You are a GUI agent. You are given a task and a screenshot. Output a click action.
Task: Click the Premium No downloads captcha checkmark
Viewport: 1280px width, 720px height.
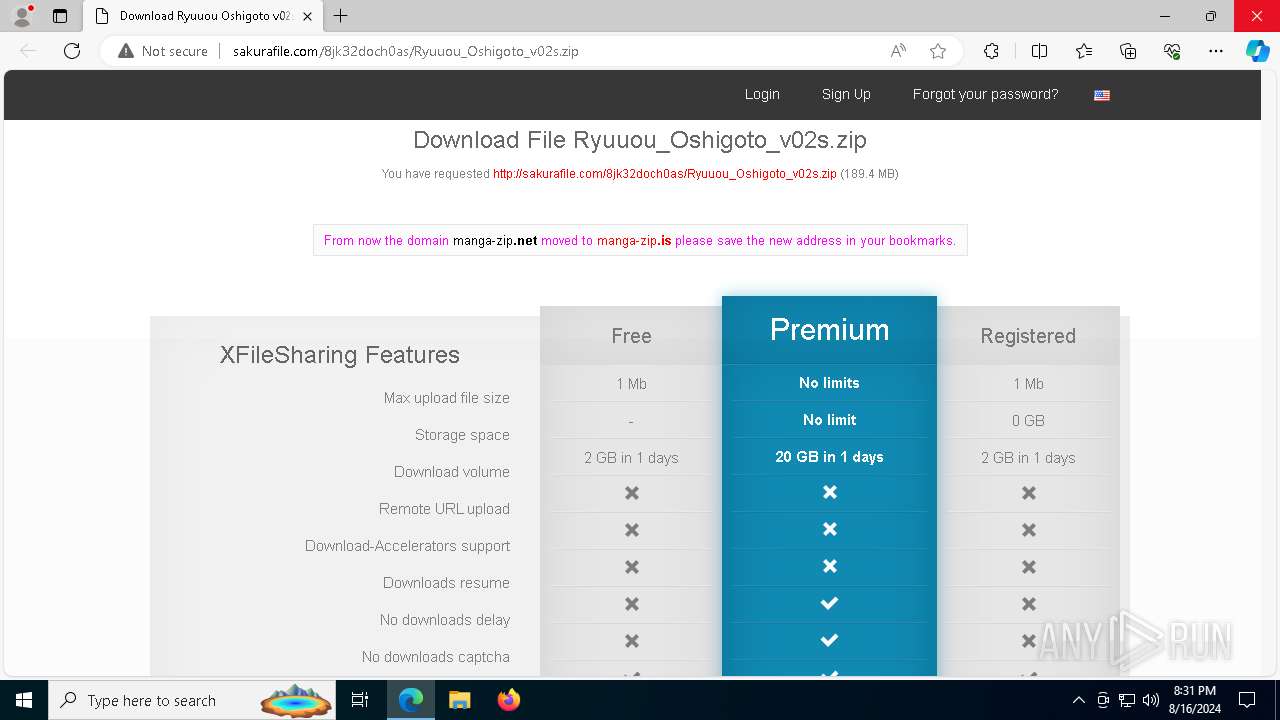(829, 640)
